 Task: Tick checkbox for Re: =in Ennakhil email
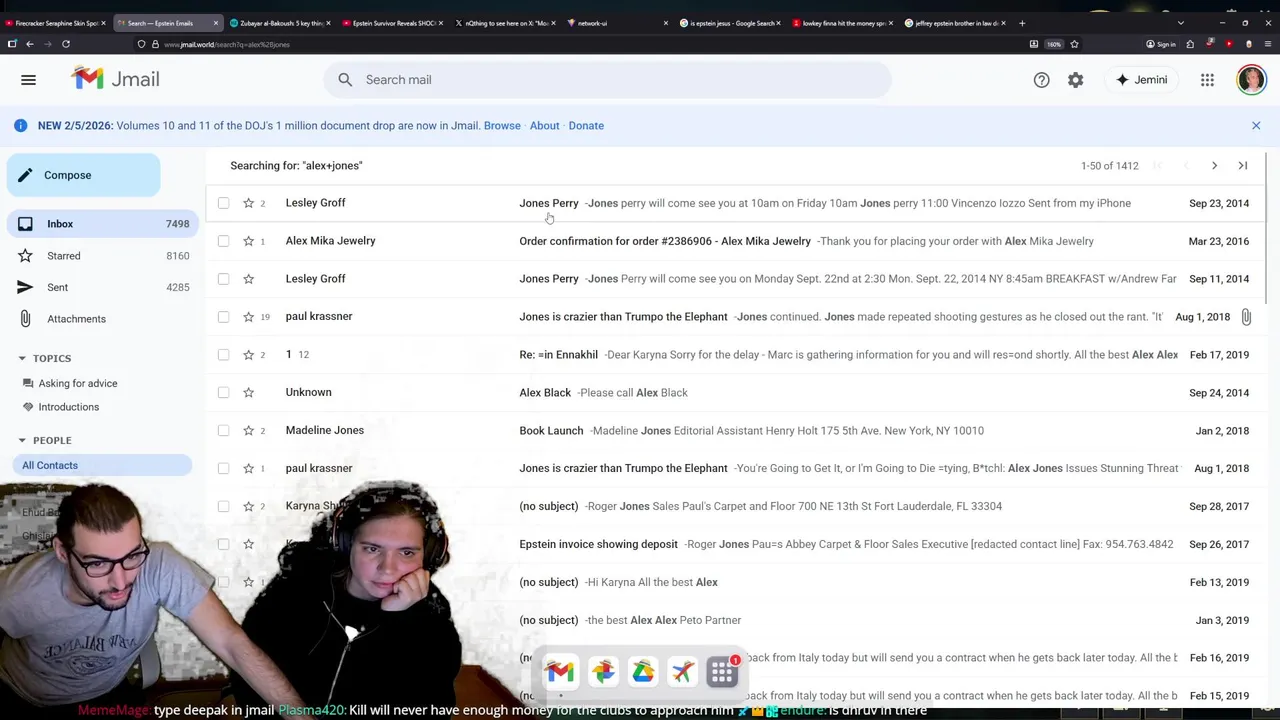[x=223, y=355]
